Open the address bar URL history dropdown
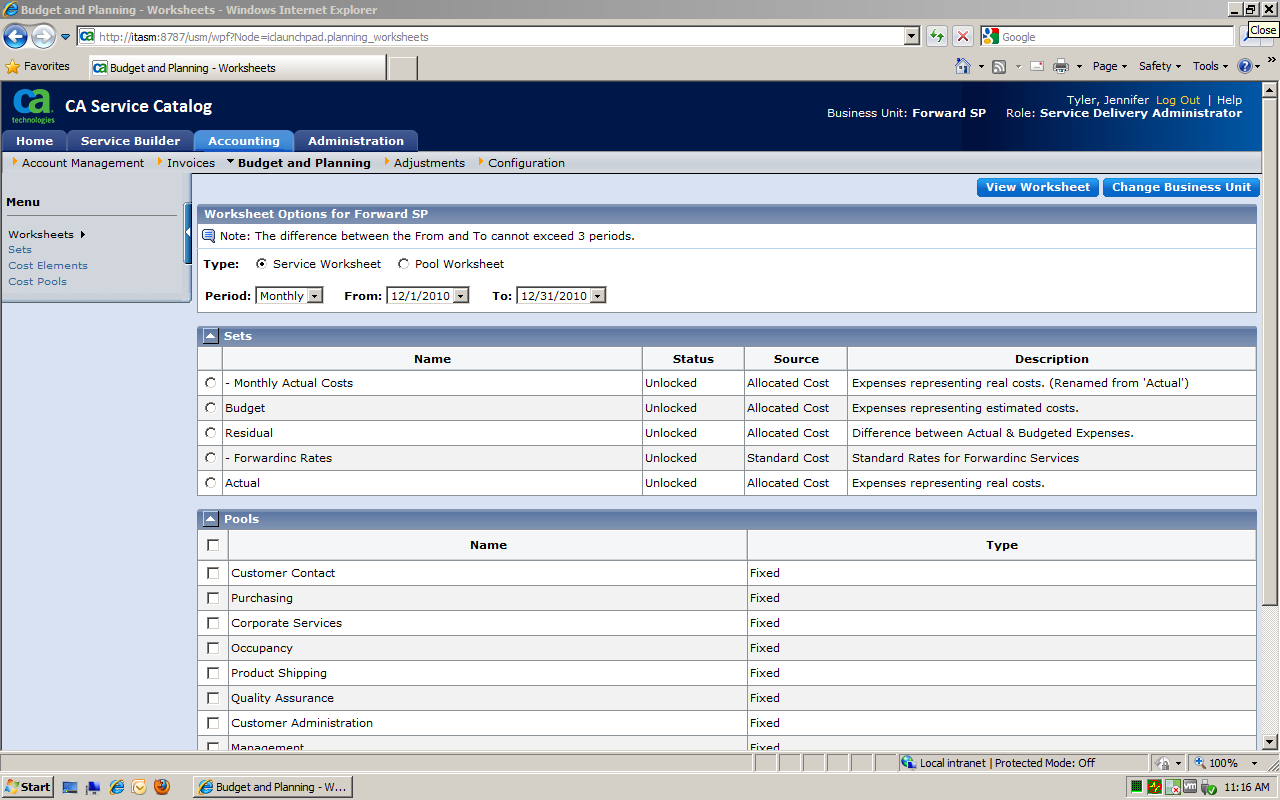Viewport: 1280px width, 800px height. 911,37
